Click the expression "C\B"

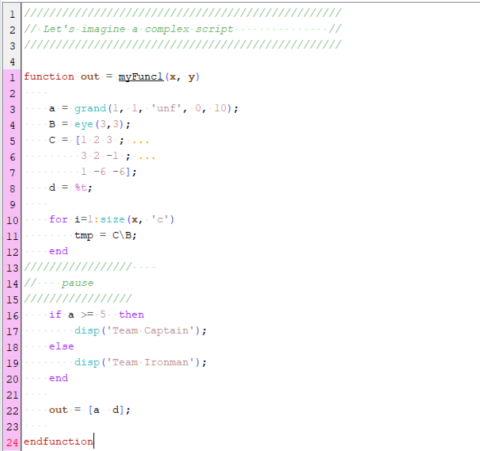tap(122, 235)
